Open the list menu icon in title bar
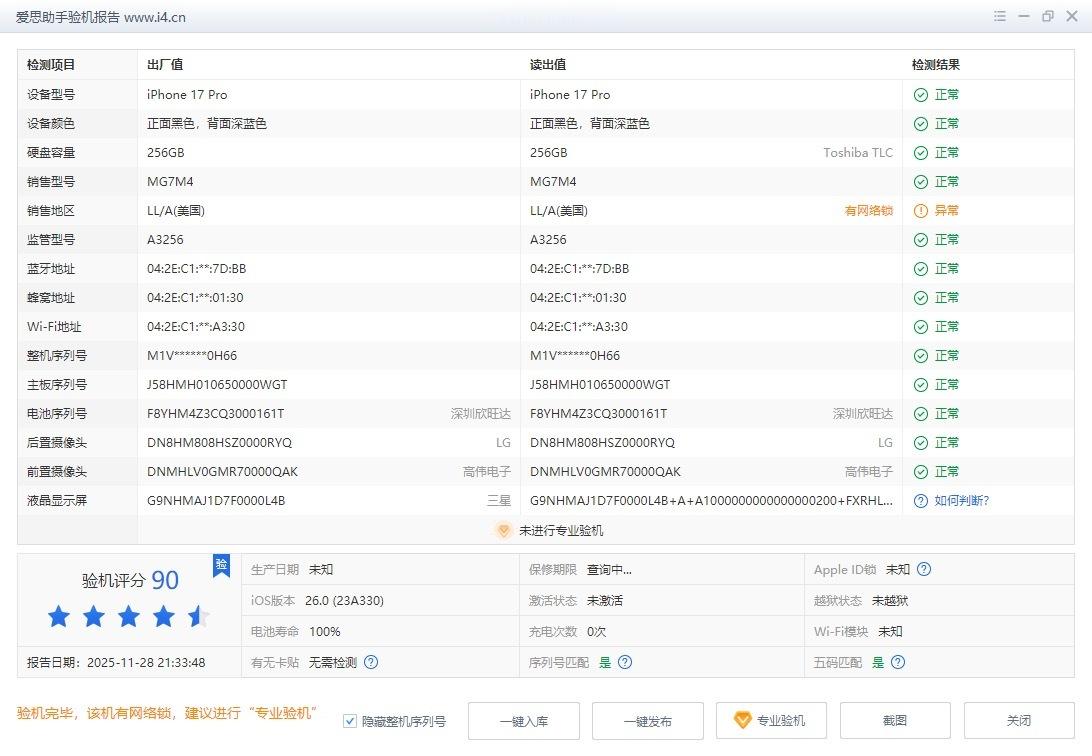 point(999,16)
